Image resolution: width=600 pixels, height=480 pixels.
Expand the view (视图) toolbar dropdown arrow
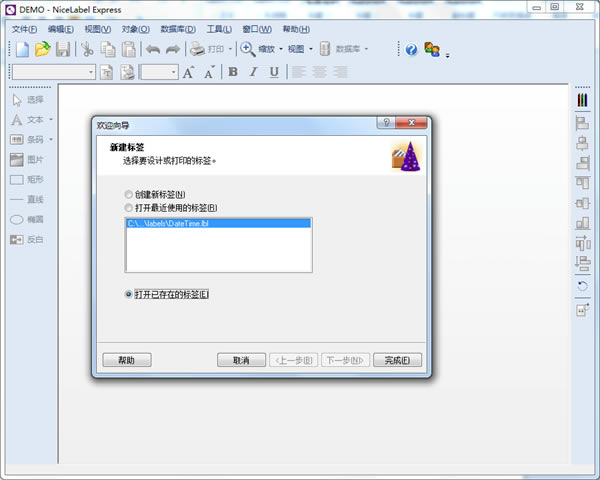click(x=311, y=49)
